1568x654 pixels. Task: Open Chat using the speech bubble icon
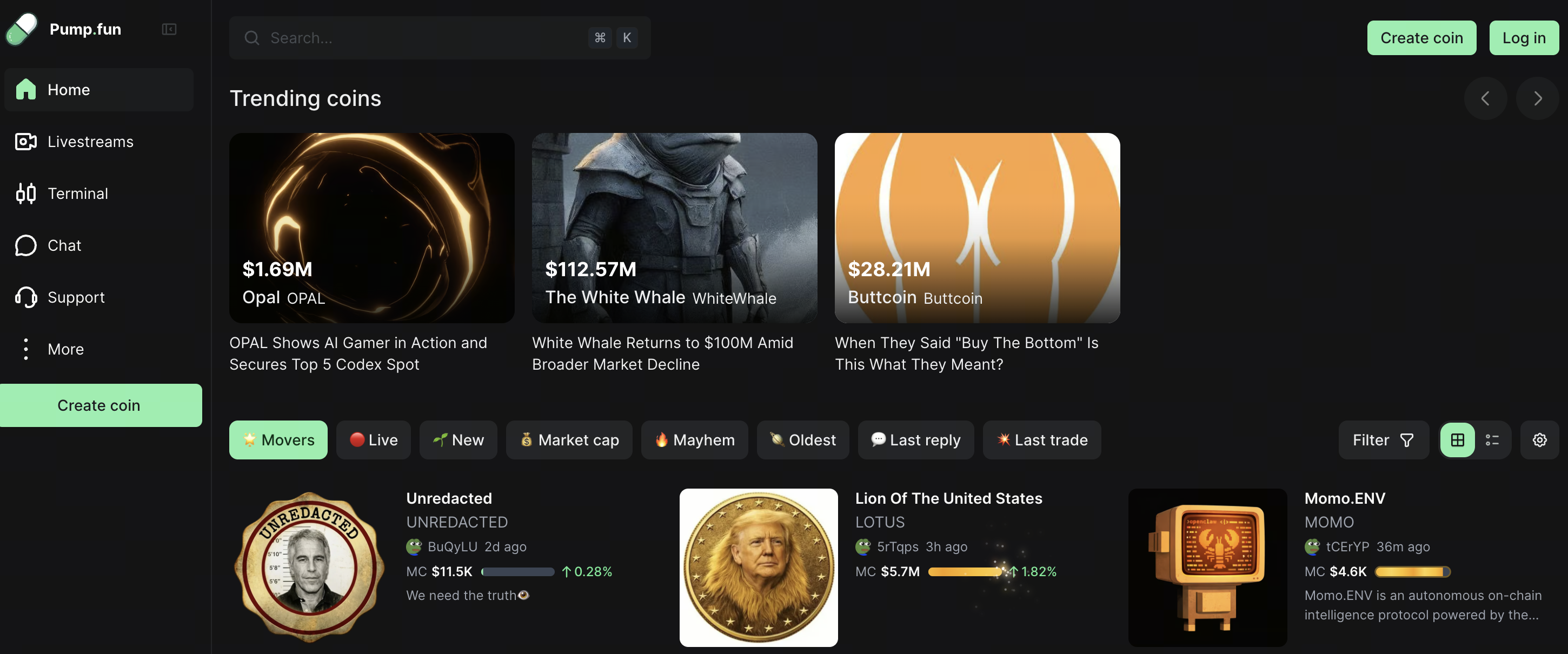pyautogui.click(x=25, y=245)
